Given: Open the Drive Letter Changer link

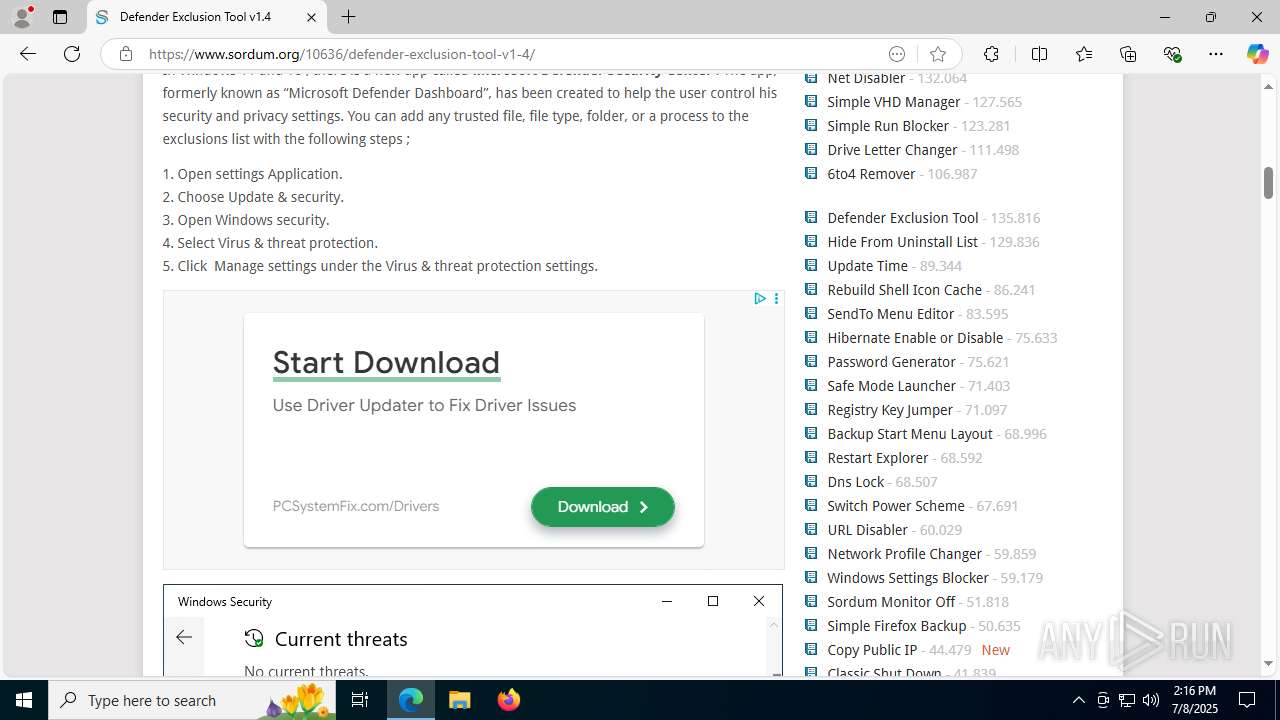Looking at the screenshot, I should (x=892, y=150).
